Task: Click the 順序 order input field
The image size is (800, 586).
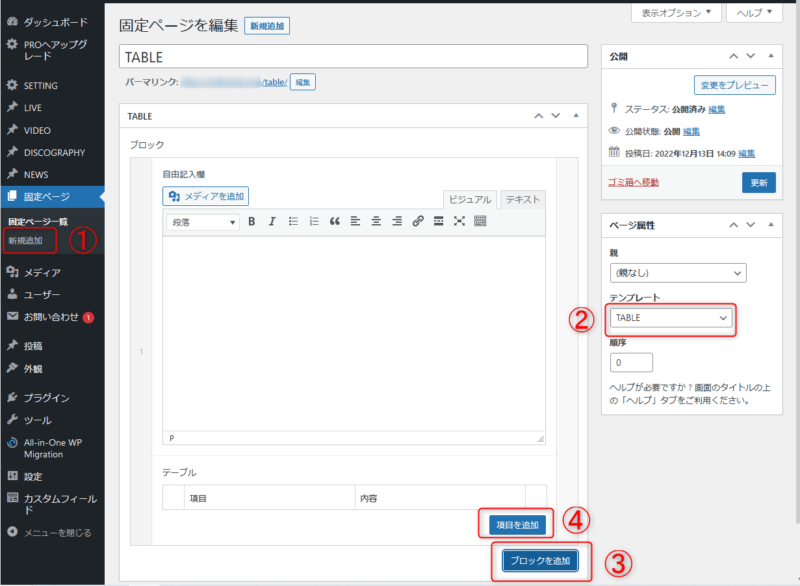Action: tap(630, 363)
